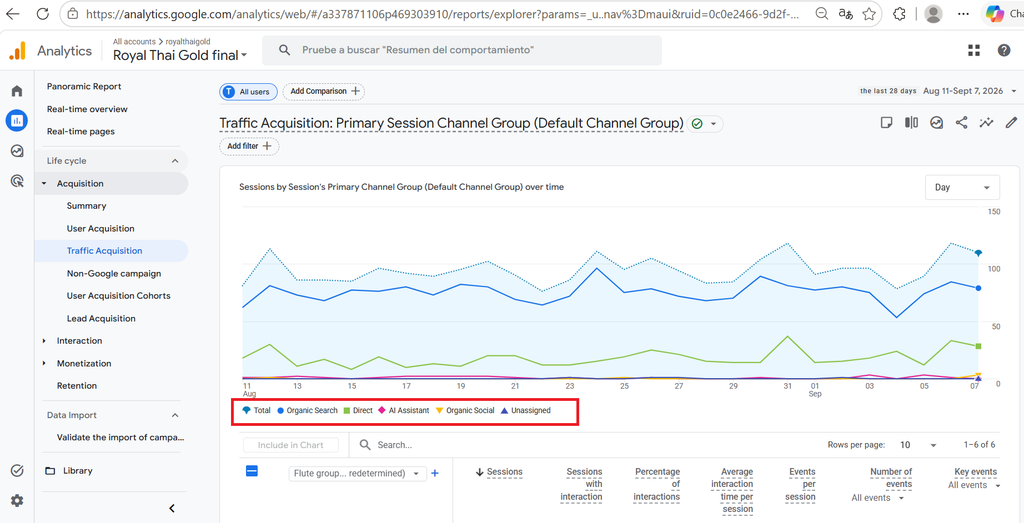Open the browser three-dot settings menu

(x=963, y=14)
